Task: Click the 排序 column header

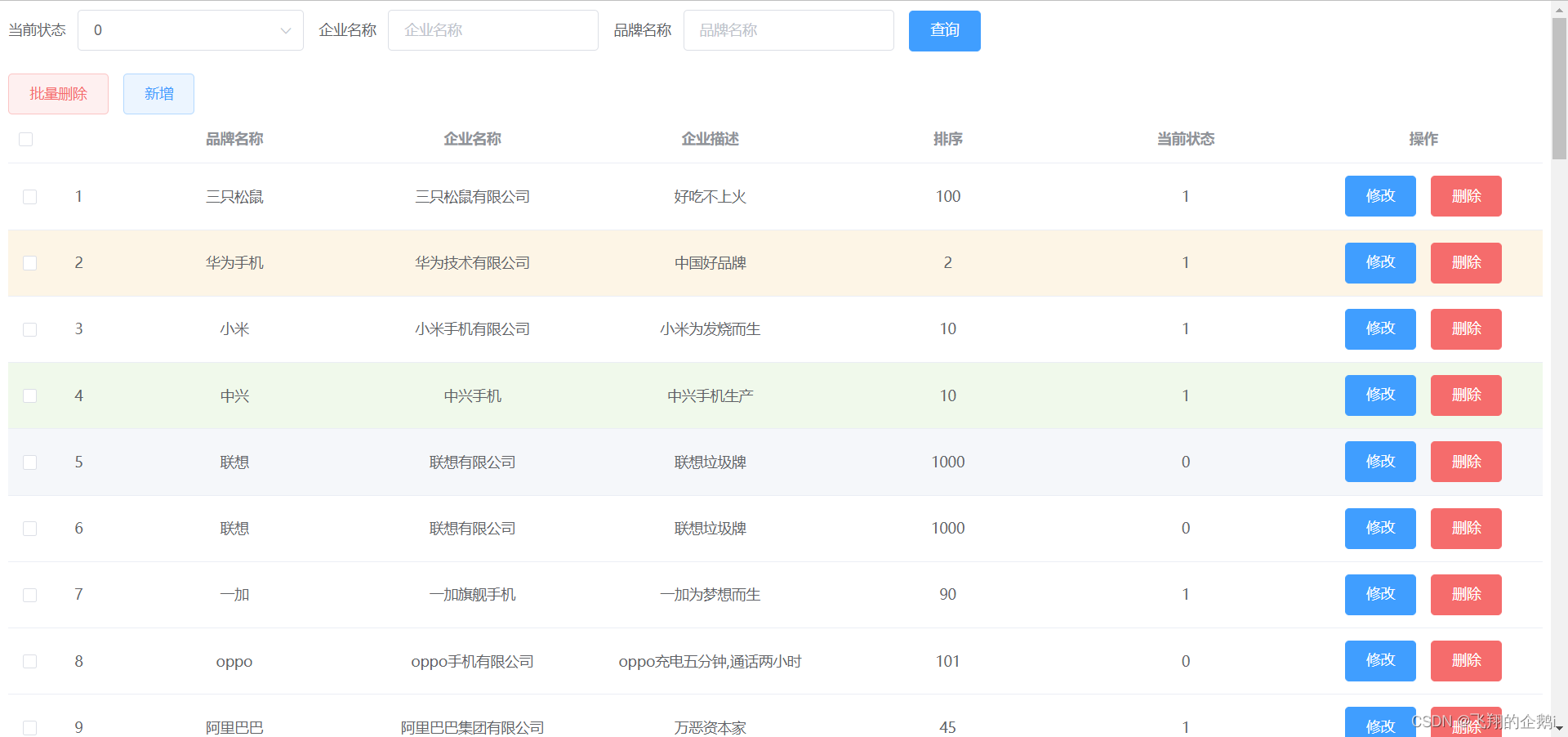Action: tap(947, 139)
